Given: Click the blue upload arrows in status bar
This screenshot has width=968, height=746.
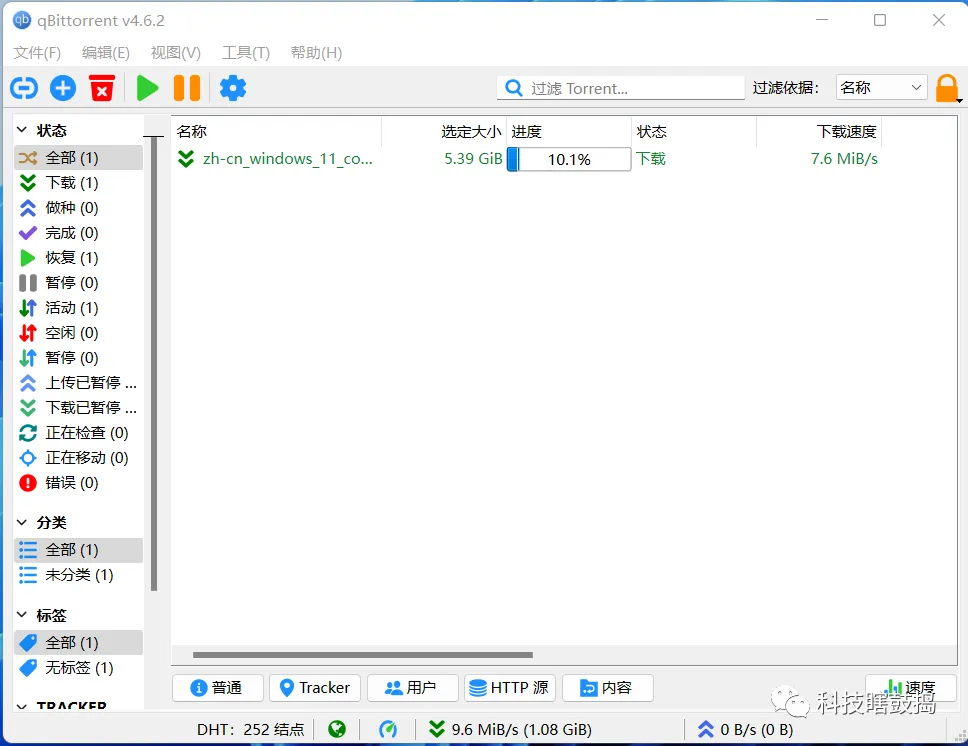Looking at the screenshot, I should (706, 730).
